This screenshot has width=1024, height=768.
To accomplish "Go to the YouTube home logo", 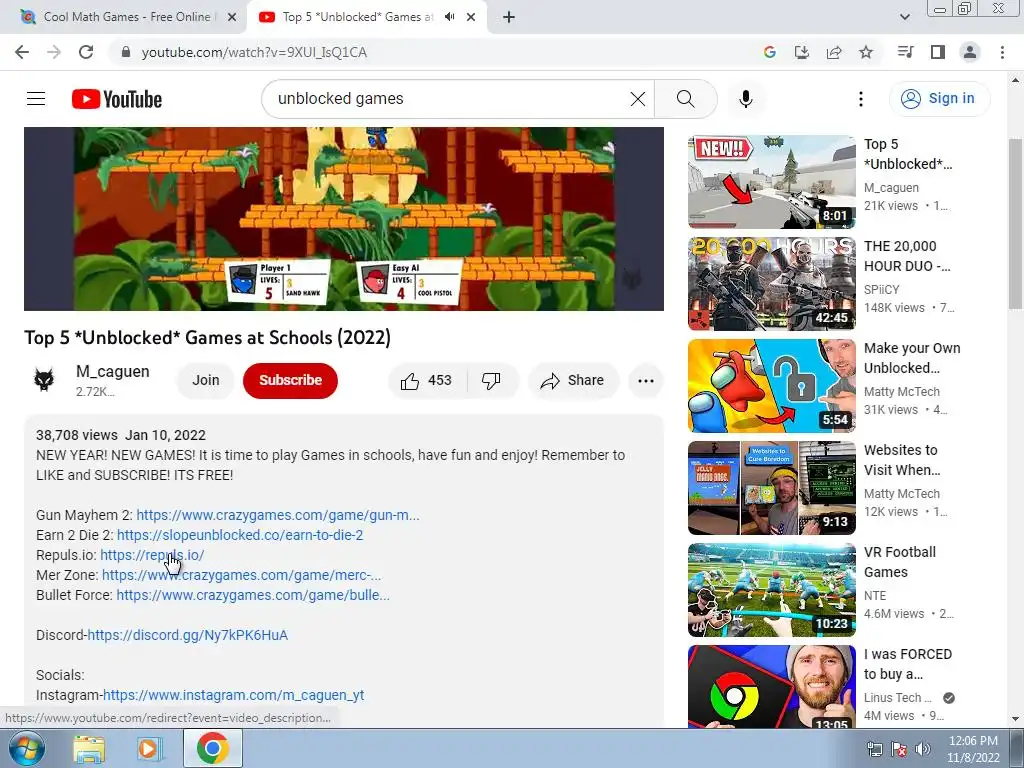I will (x=117, y=99).
